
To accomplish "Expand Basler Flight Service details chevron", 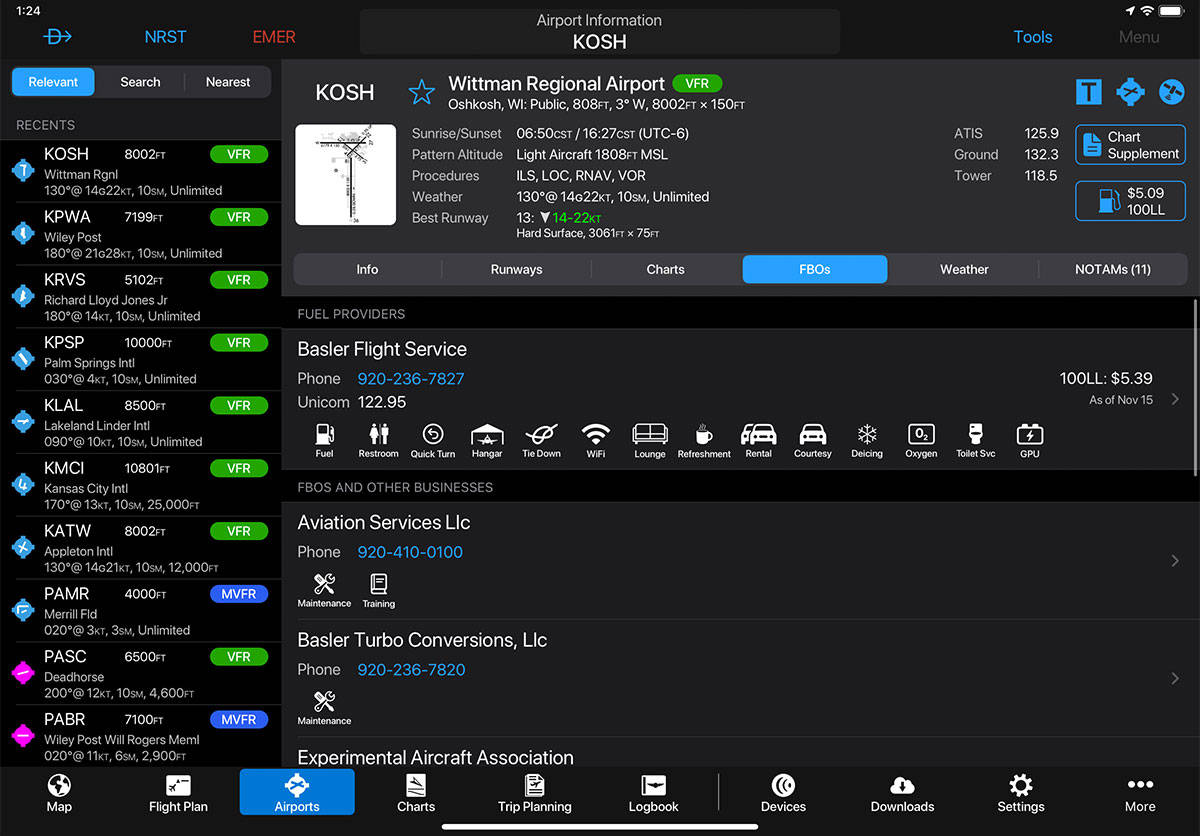I will (x=1175, y=399).
